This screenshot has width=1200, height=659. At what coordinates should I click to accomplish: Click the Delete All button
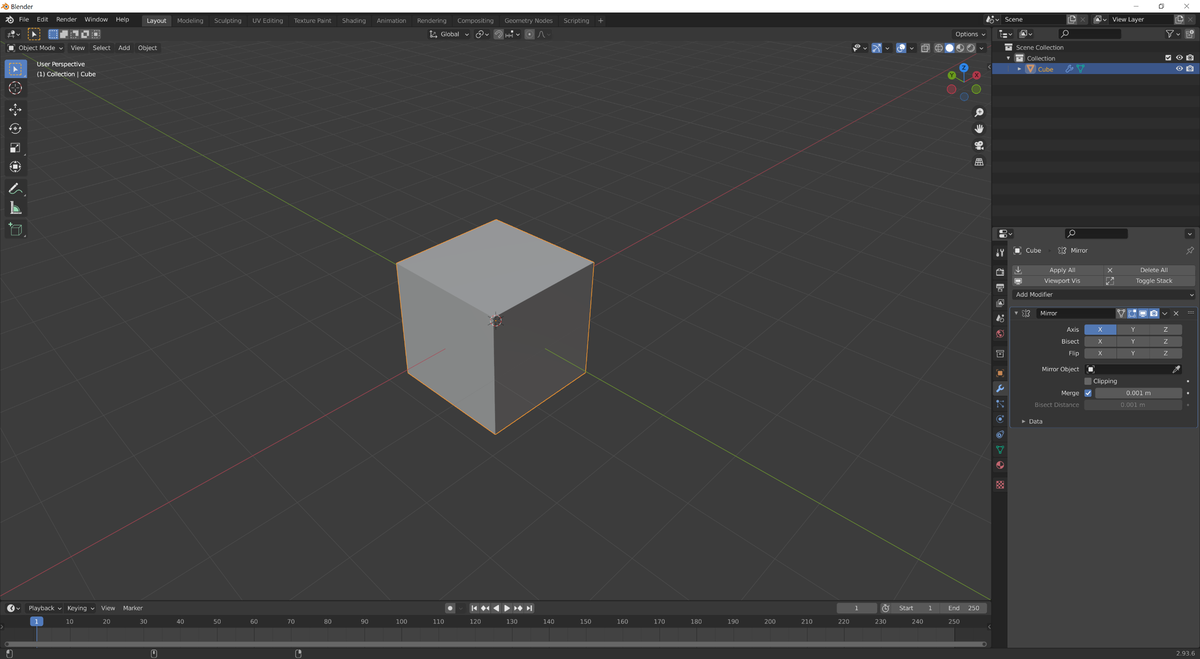[1150, 270]
